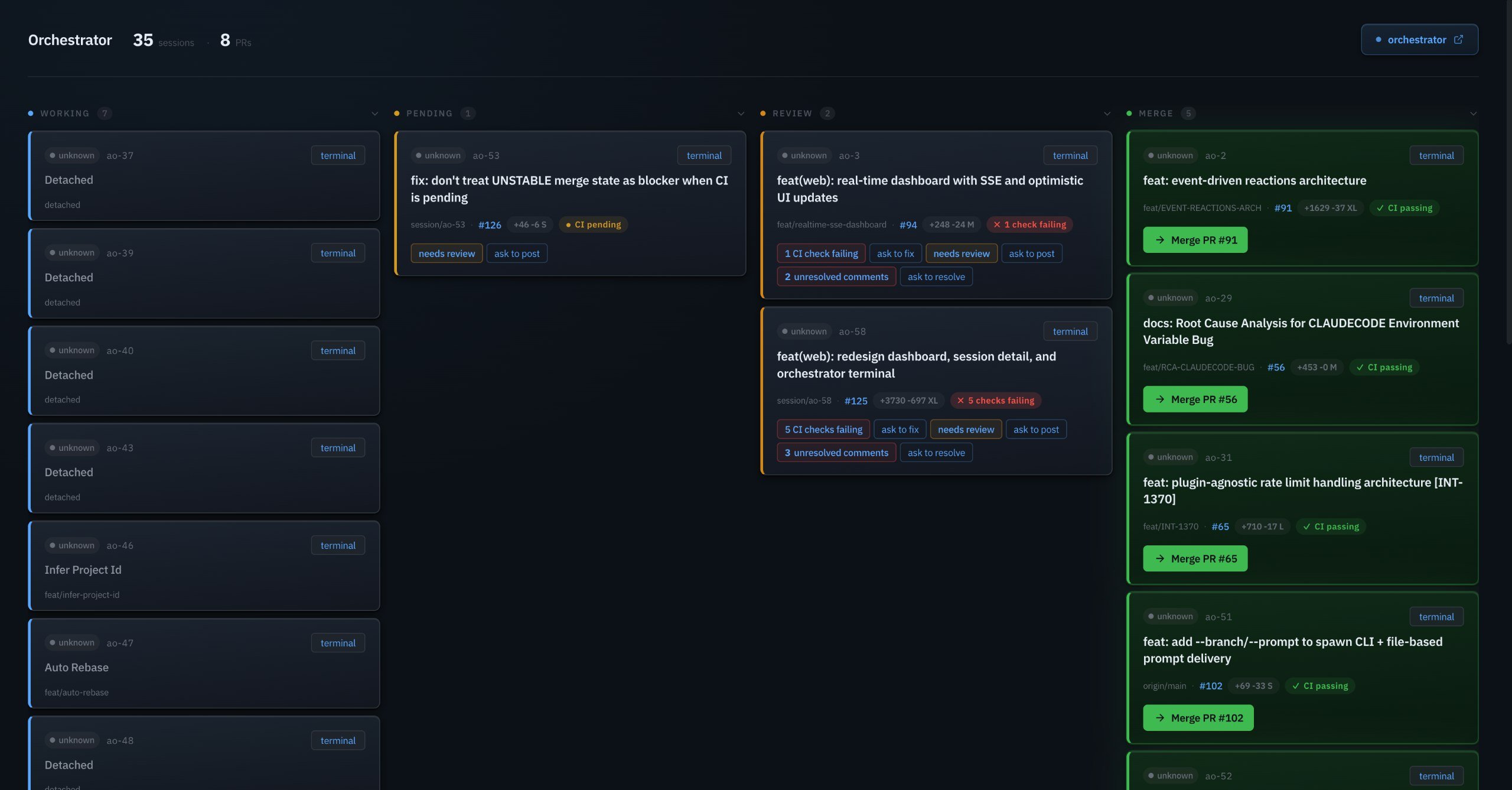Open pull request #94 link
Image resolution: width=1512 pixels, height=790 pixels.
point(908,225)
